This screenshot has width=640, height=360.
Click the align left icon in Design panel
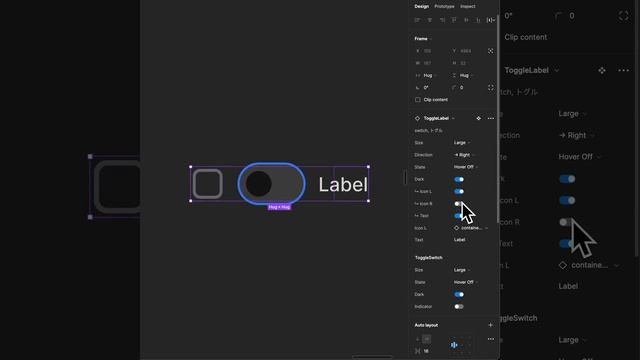click(x=417, y=20)
